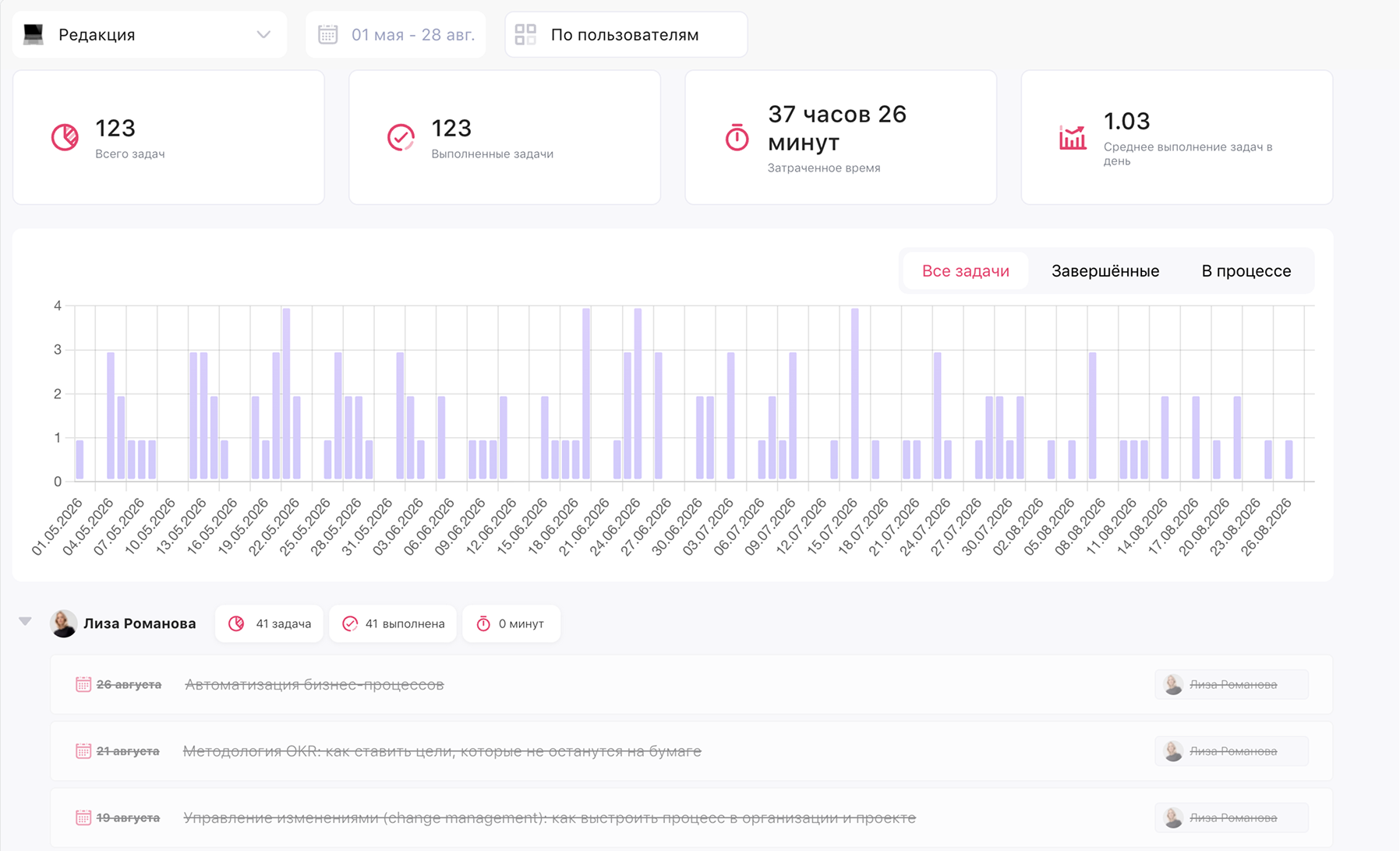Click Лиза Романова's profile avatar
1400x851 pixels.
click(63, 623)
